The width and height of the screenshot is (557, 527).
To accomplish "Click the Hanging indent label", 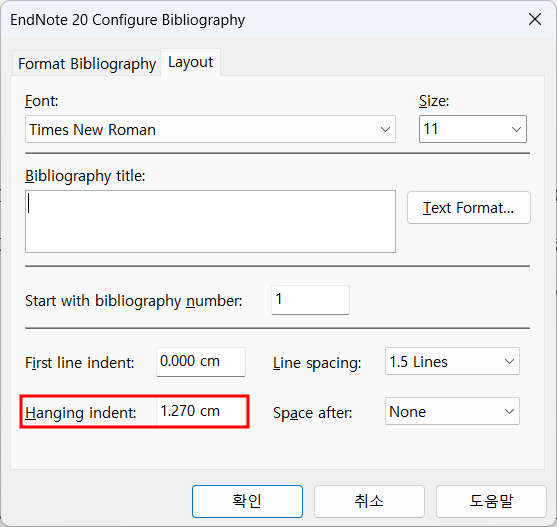I will pyautogui.click(x=81, y=413).
